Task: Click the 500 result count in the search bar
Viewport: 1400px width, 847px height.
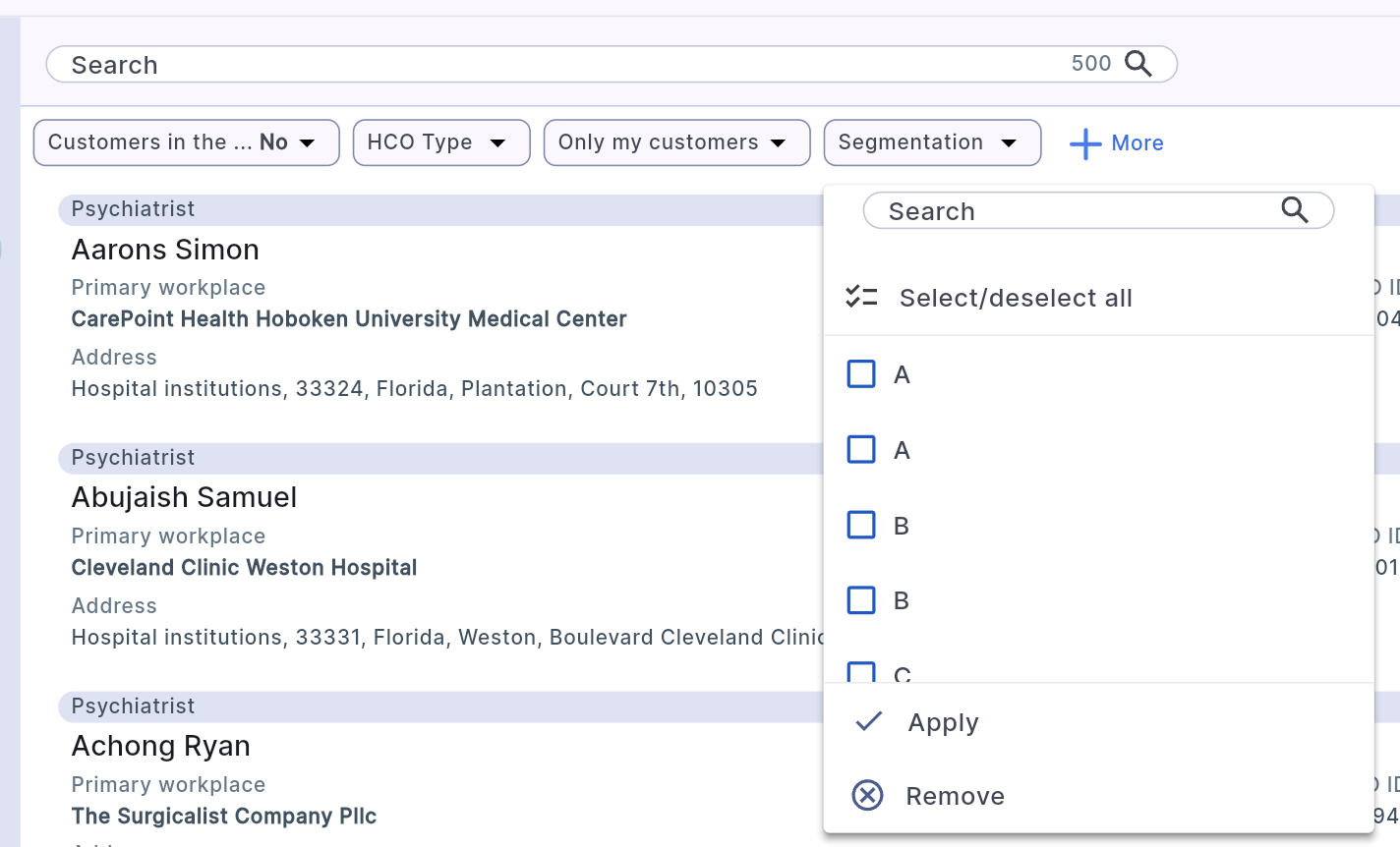Action: 1091,64
